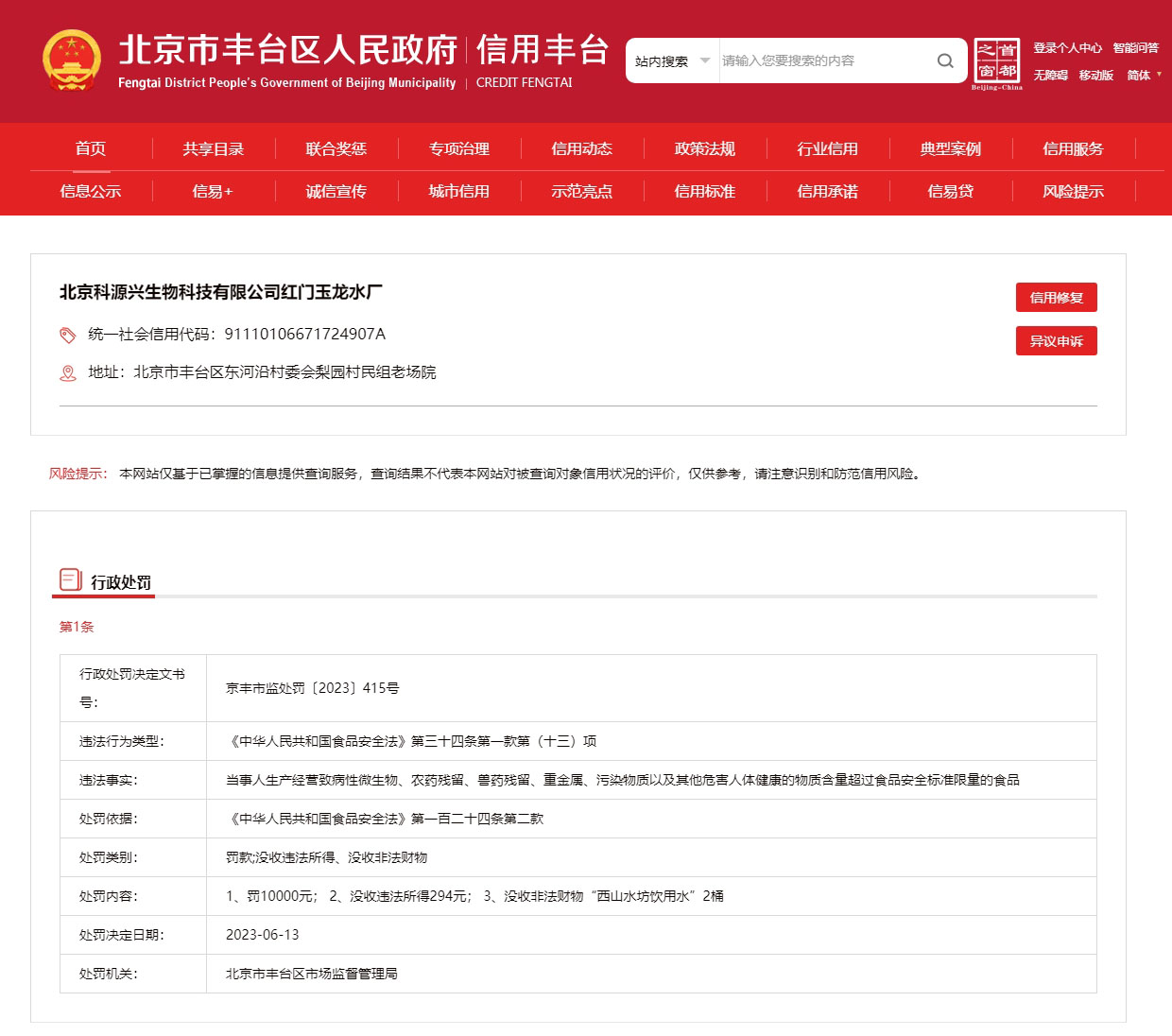The image size is (1172, 1036).
Task: Click the 违法行为类型 food safety law value
Action: point(412,741)
